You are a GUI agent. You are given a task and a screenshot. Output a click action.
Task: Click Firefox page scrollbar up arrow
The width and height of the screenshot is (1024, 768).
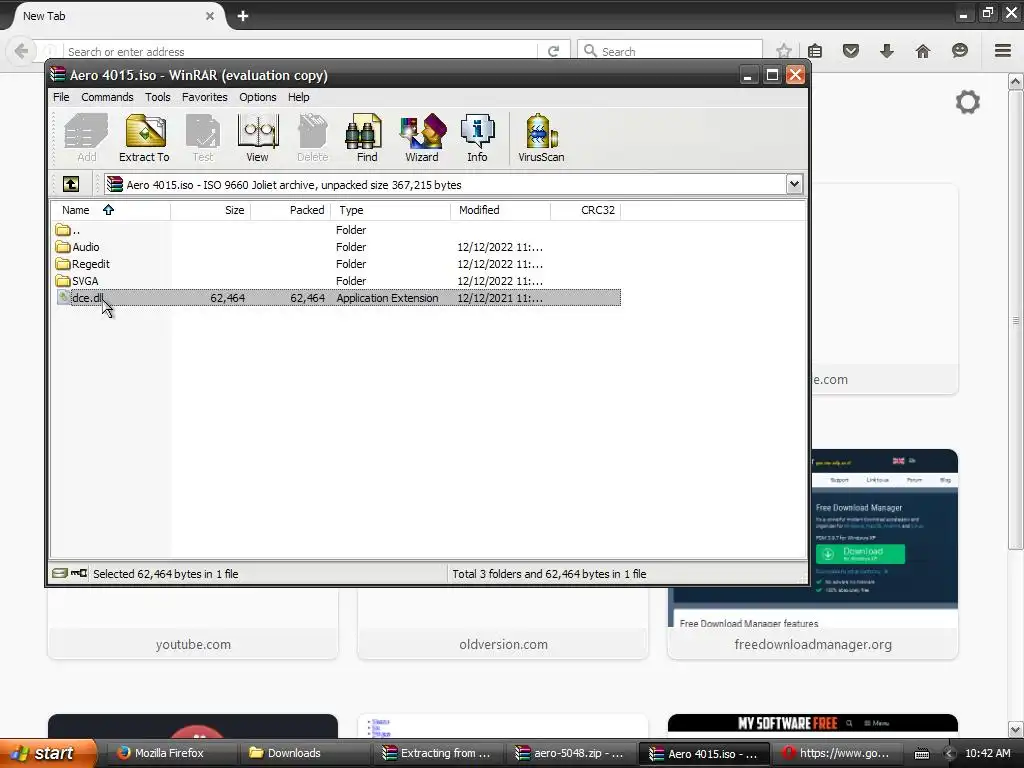click(1016, 82)
